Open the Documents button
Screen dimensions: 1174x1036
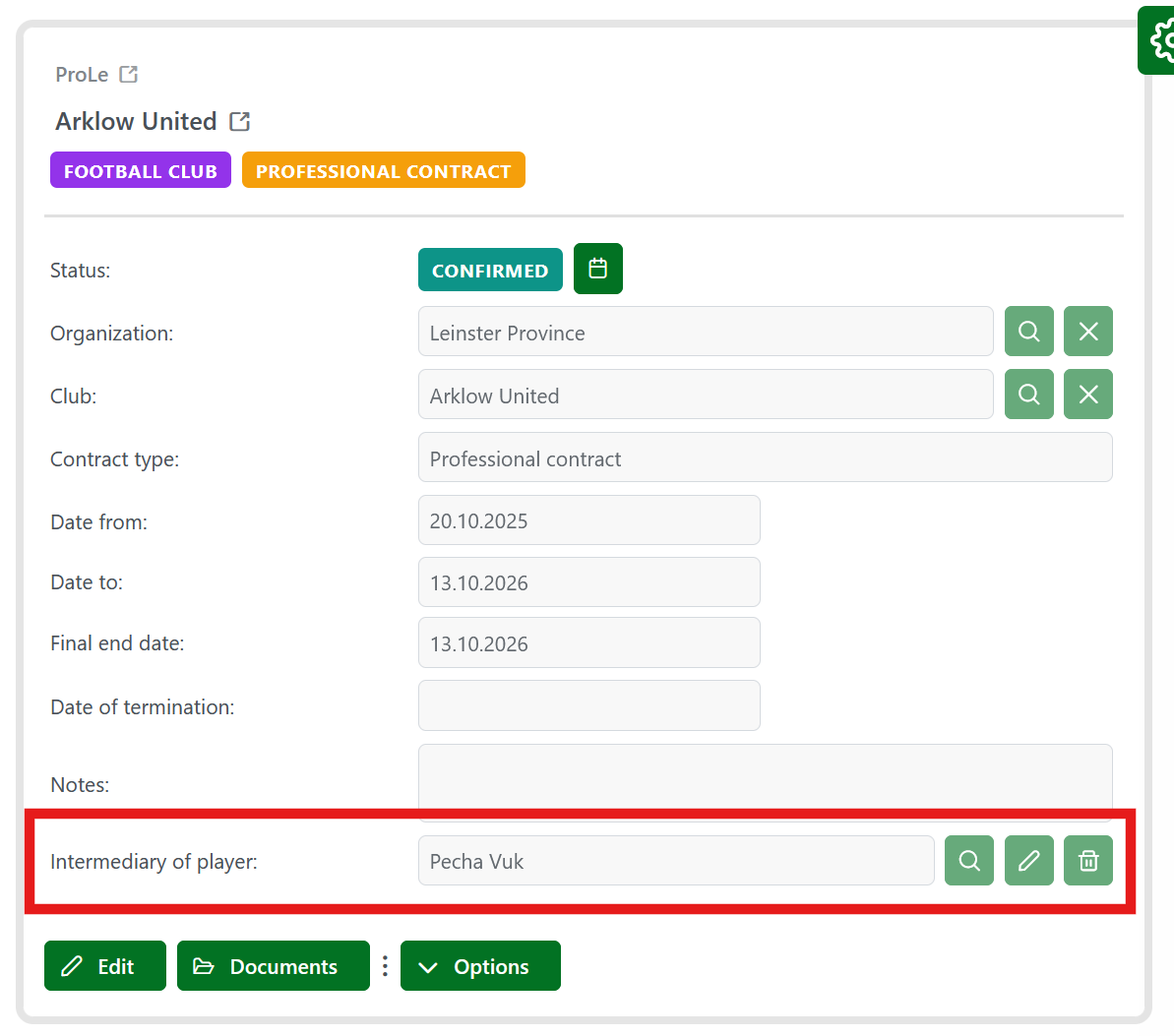[x=273, y=966]
